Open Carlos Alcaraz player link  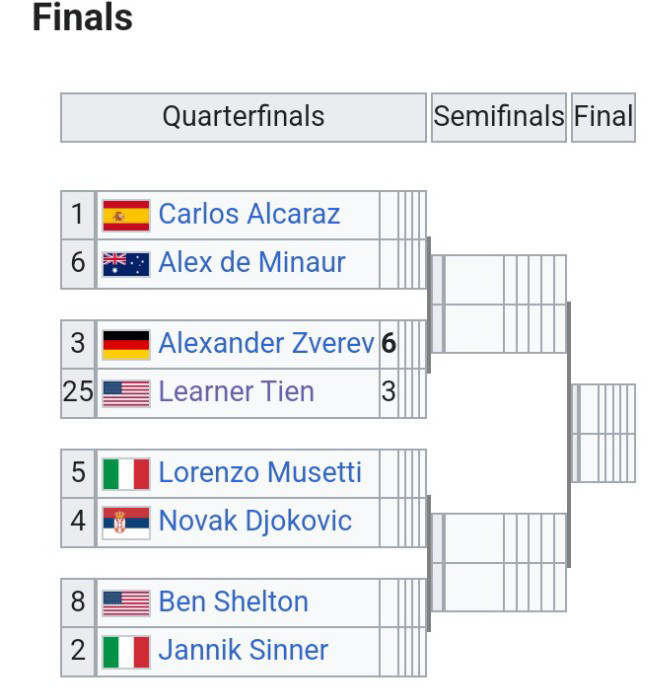click(x=249, y=214)
